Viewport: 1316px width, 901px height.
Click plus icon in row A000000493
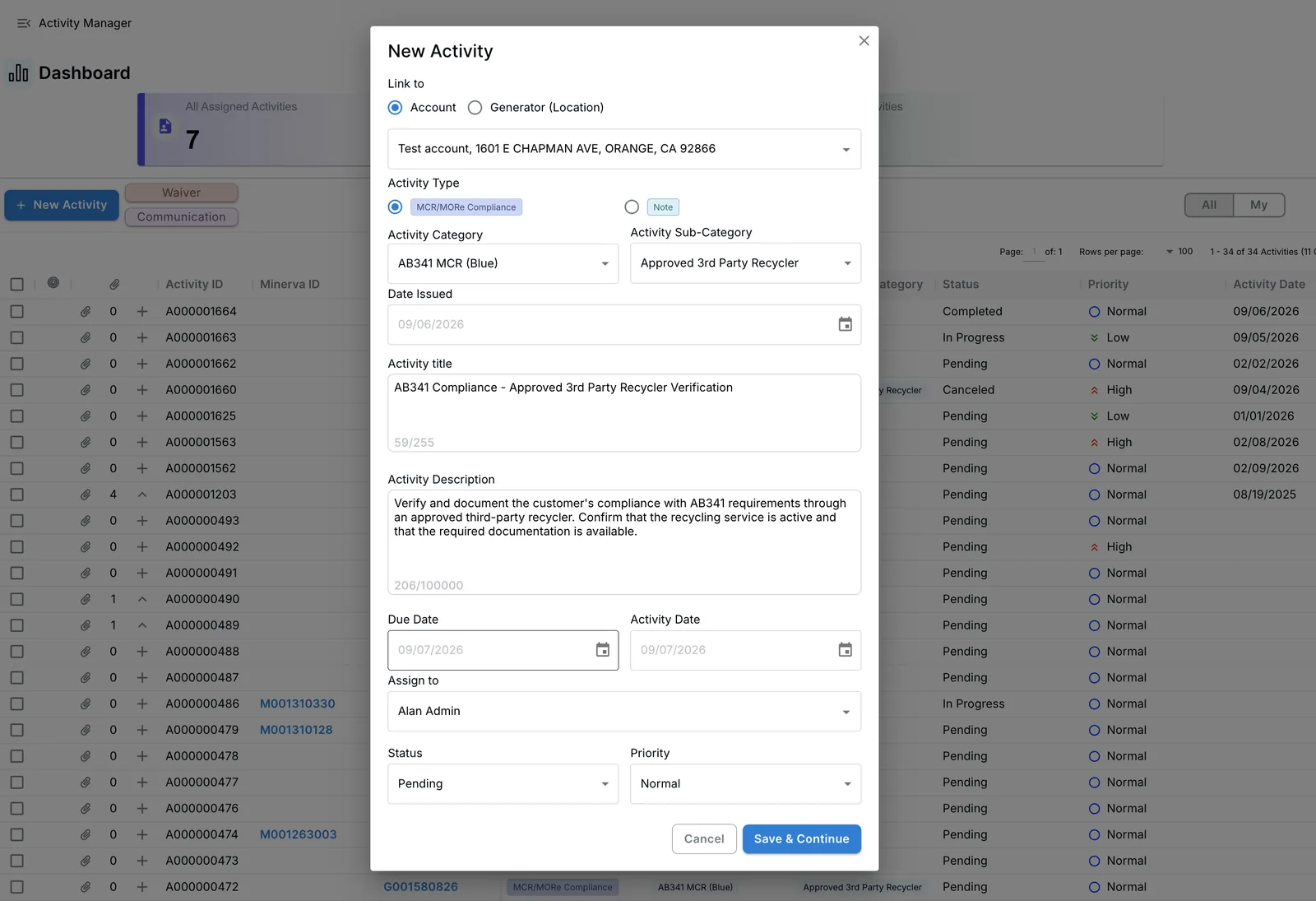point(142,521)
